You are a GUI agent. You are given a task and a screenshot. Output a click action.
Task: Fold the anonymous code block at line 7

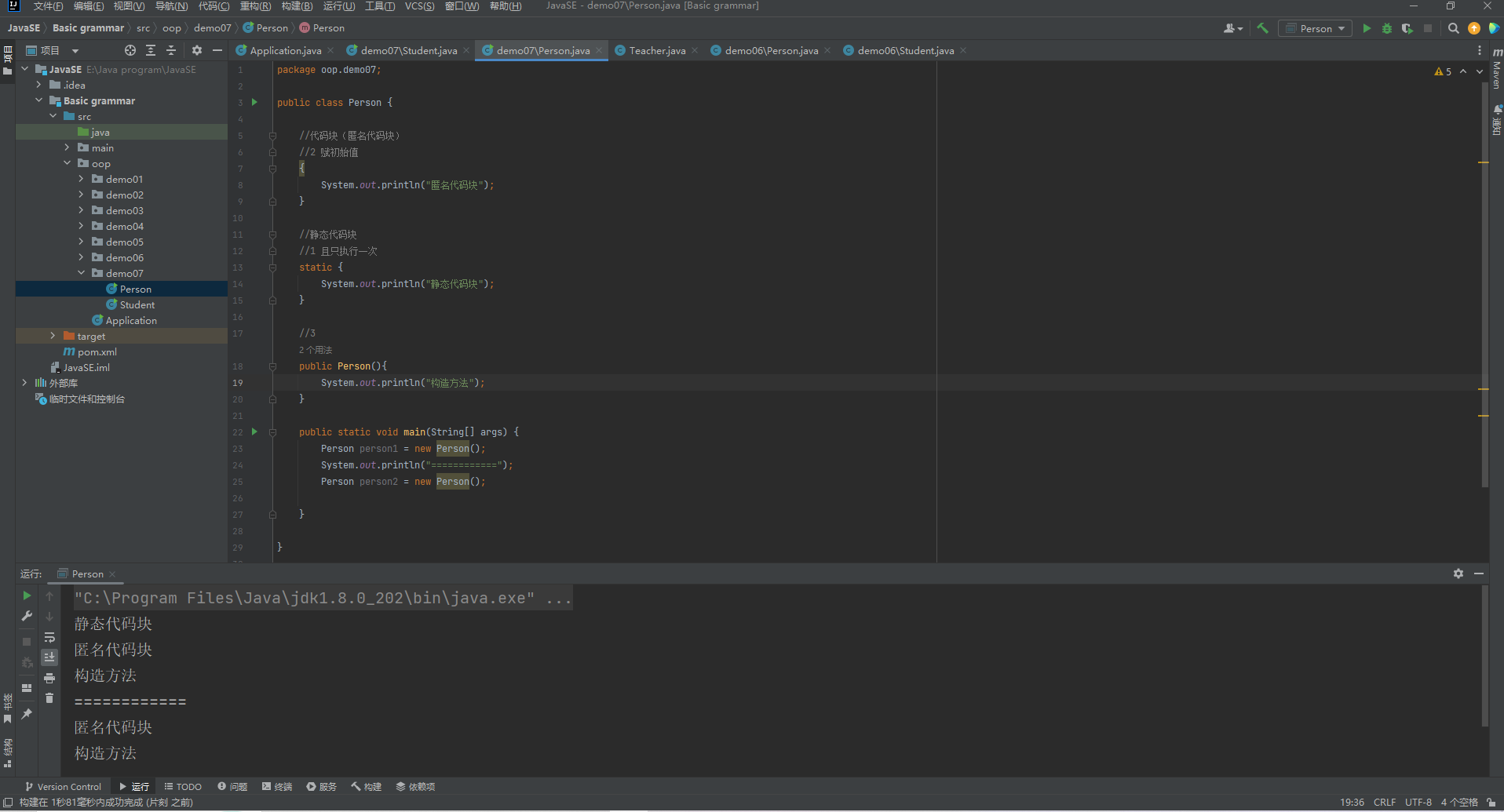pyautogui.click(x=272, y=169)
